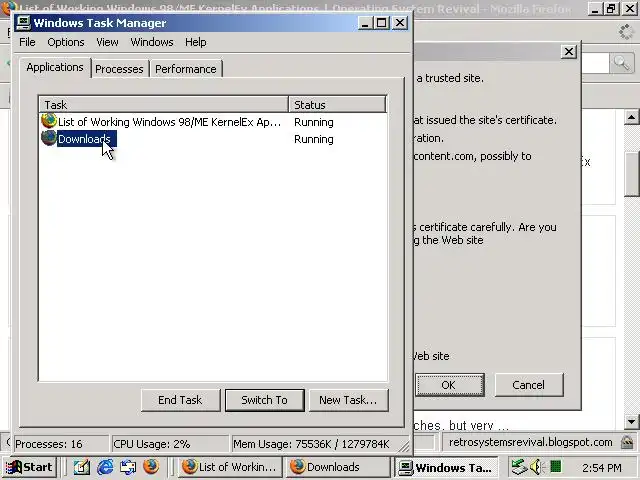The height and width of the screenshot is (480, 640).
Task: Click the Show Desktop quick launch icon
Action: point(128,467)
